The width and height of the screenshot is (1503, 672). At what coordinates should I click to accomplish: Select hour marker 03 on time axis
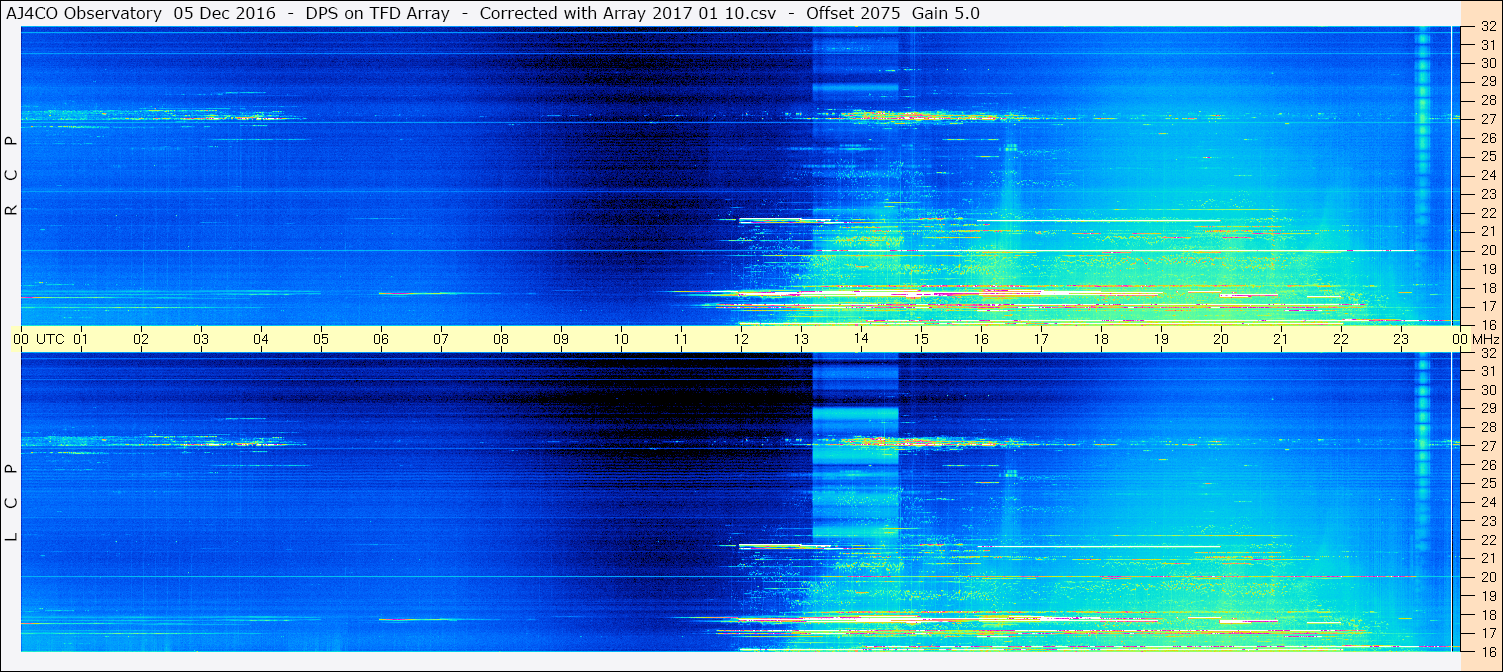tap(201, 339)
